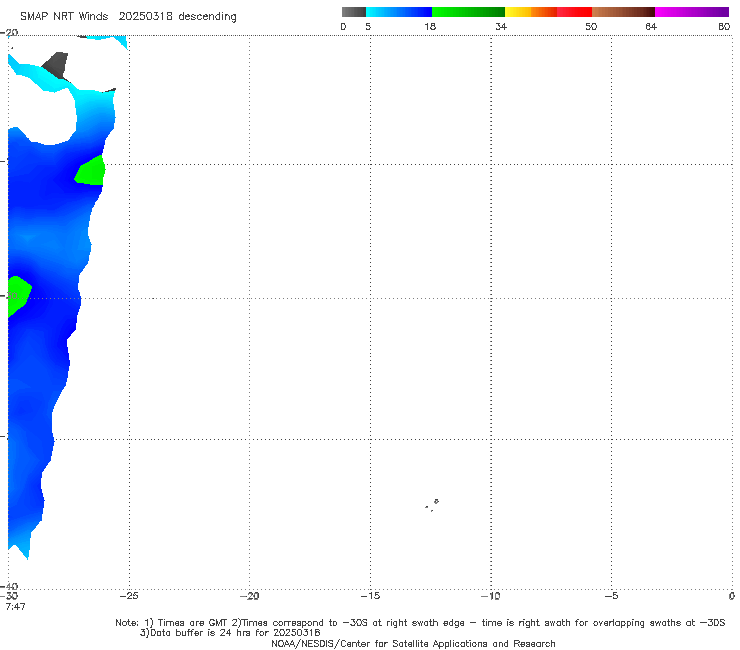Pick the gray 0–5 segment of the color bar
This screenshot has width=740, height=650.
click(x=353, y=12)
